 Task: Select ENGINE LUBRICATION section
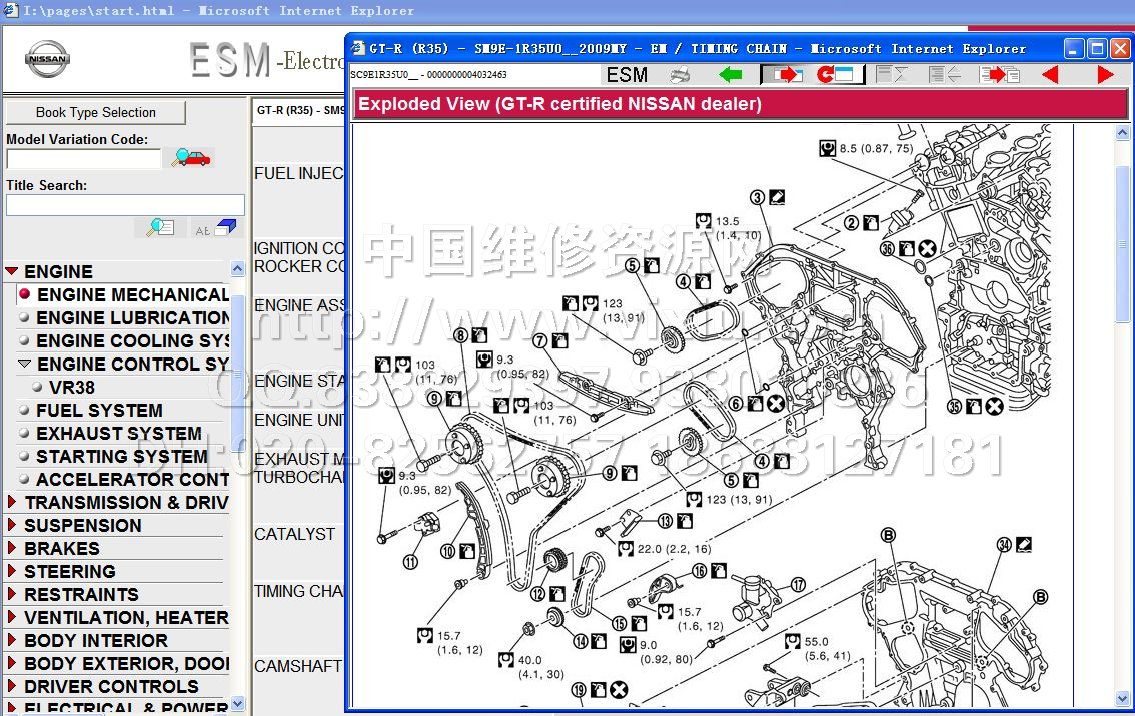[x=132, y=318]
